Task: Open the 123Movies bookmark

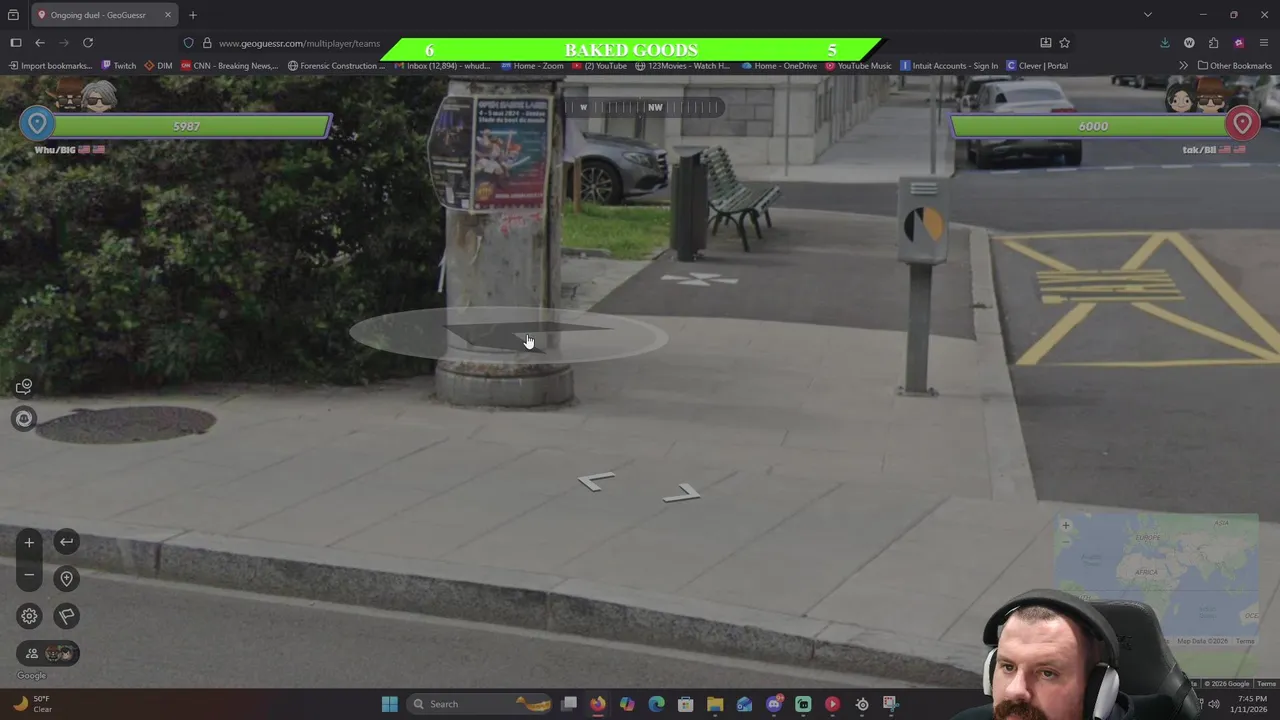Action: tap(682, 66)
